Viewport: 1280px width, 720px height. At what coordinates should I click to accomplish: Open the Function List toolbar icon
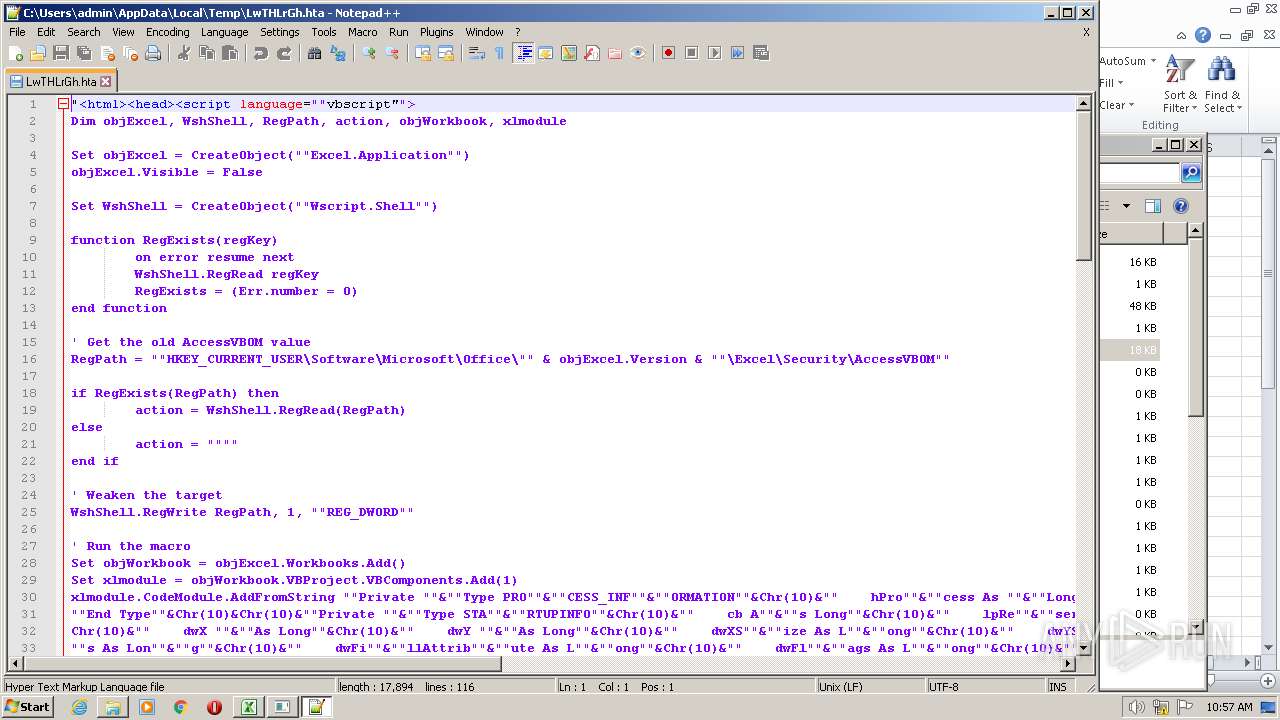(x=592, y=53)
